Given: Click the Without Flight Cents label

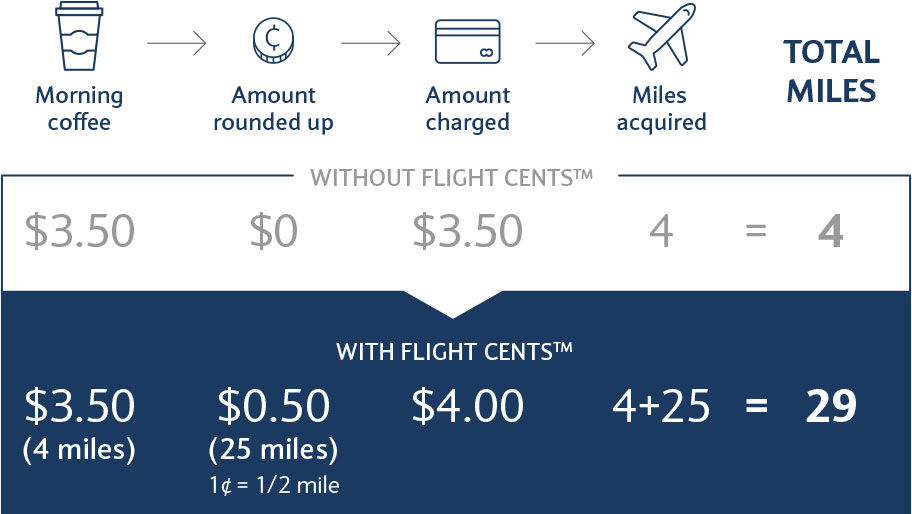Looking at the screenshot, I should pos(451,177).
